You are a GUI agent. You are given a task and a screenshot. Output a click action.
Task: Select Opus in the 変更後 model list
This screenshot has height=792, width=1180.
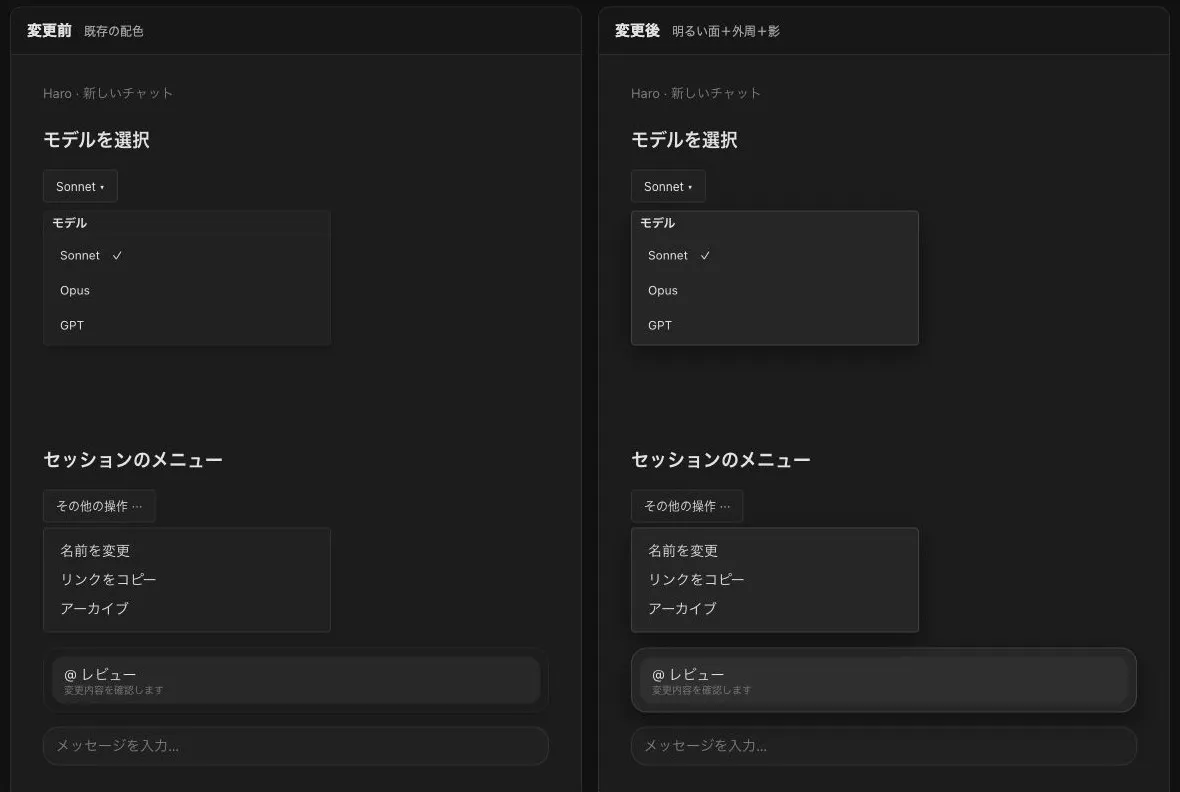click(774, 291)
